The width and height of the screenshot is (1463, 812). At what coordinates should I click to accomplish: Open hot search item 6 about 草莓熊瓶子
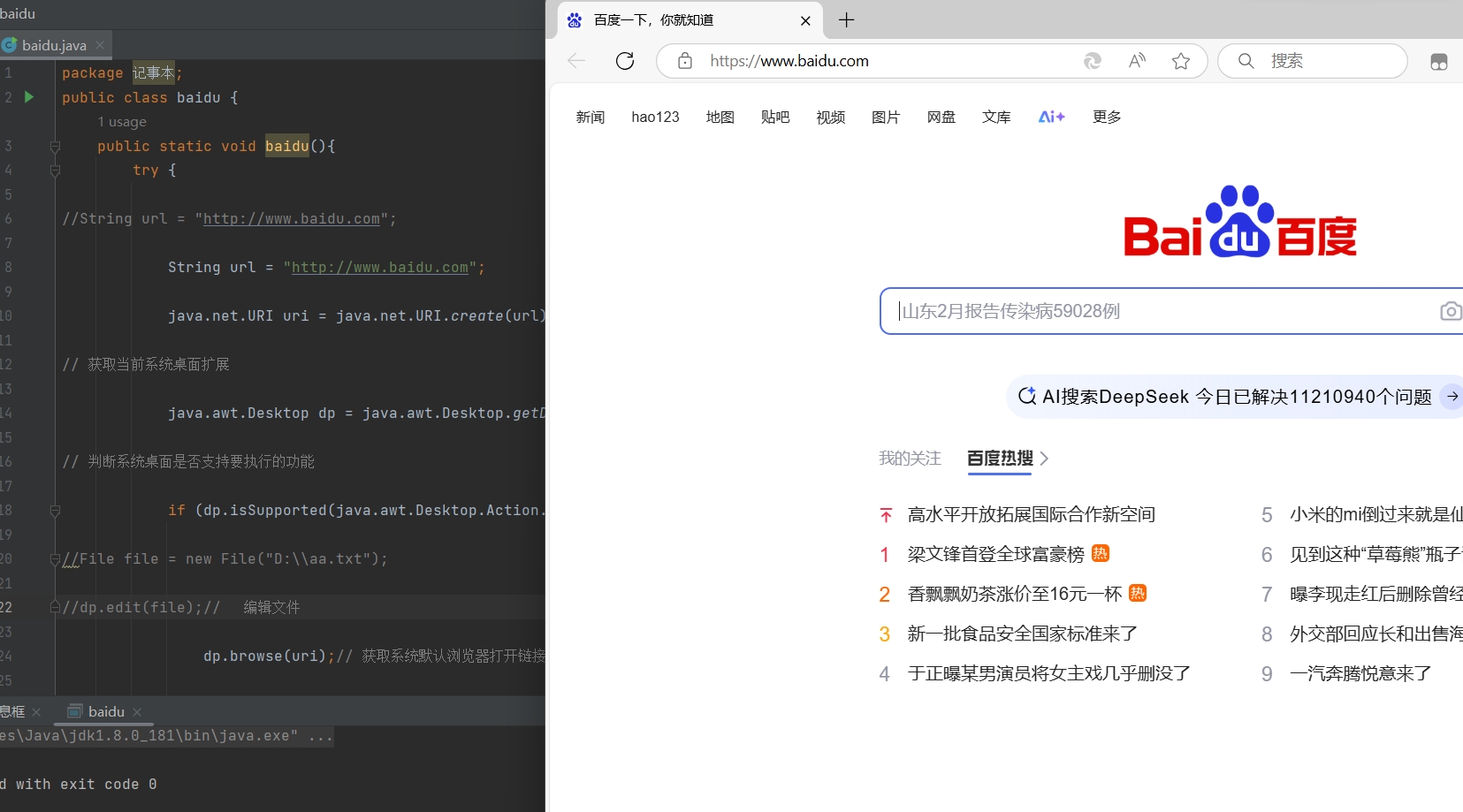(x=1375, y=554)
